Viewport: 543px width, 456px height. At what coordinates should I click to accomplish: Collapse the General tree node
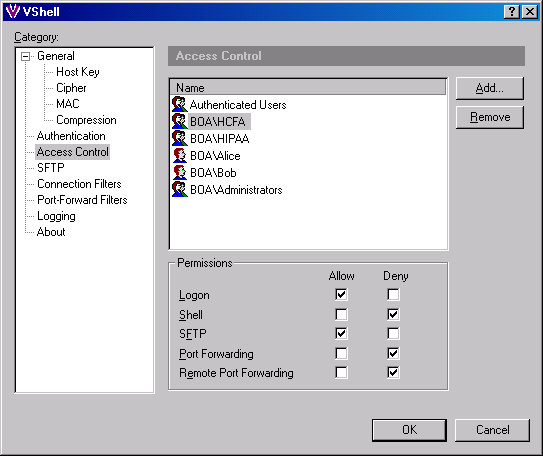25,56
